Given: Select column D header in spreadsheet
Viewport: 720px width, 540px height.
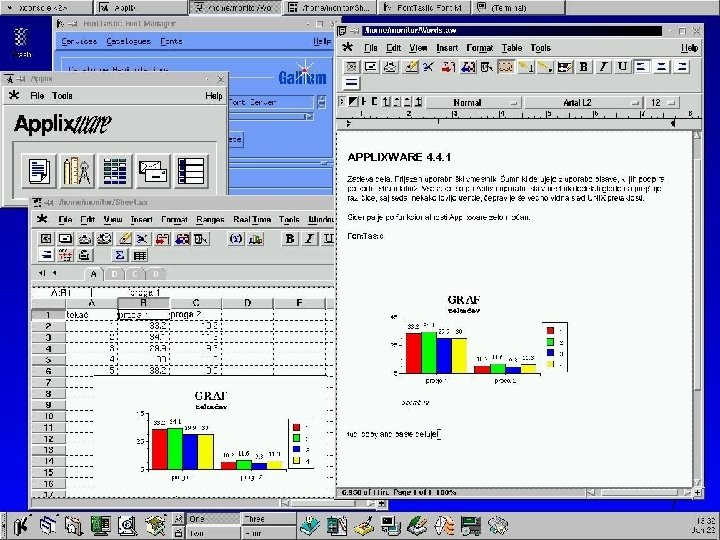Looking at the screenshot, I should tap(248, 303).
